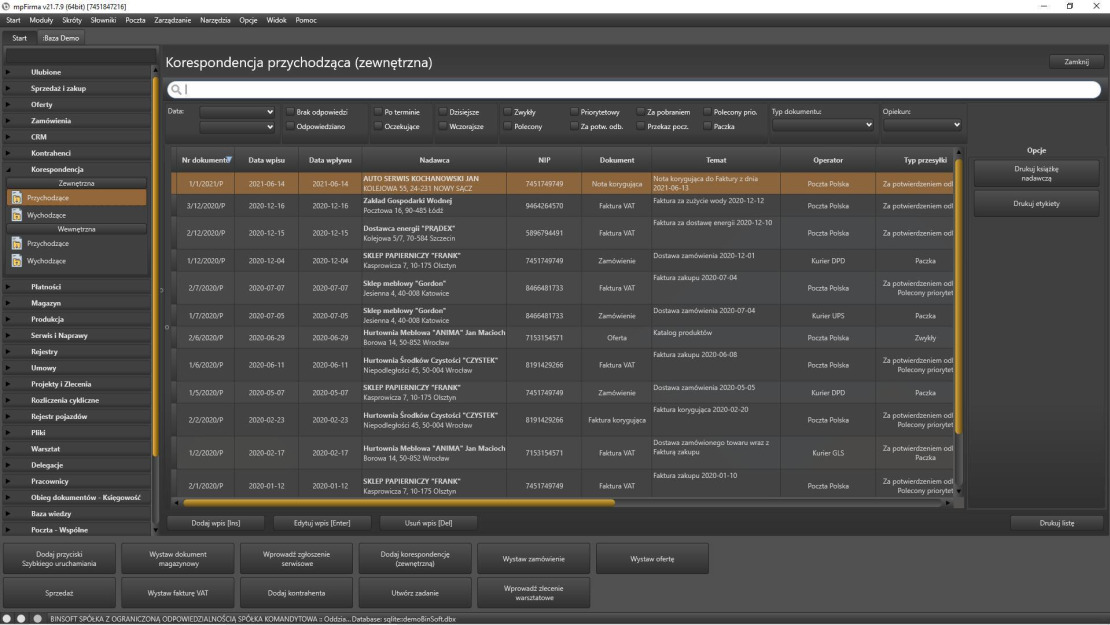Click Wystaw fakturę VAT quick button
Viewport: 1110px width, 625px height.
(178, 593)
